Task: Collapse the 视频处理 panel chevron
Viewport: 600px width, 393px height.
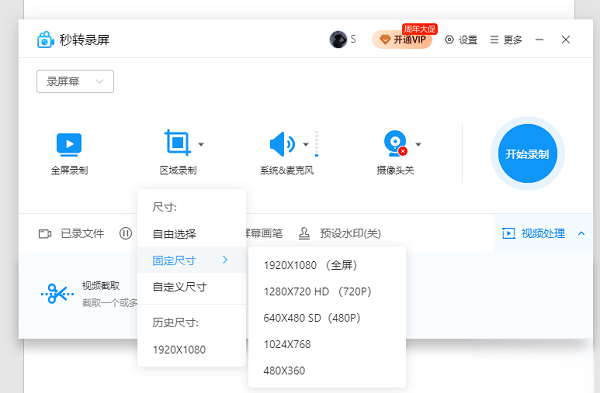Action: pos(581,233)
